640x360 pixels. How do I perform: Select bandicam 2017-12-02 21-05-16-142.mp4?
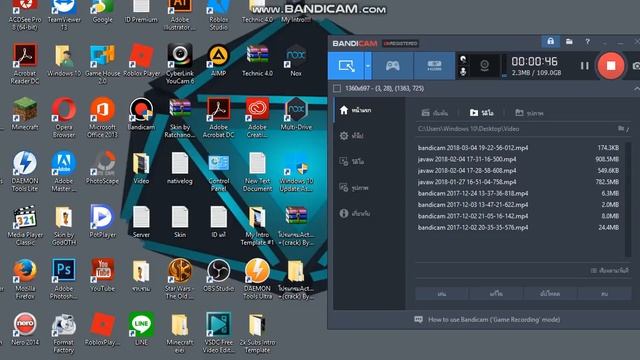point(518,216)
